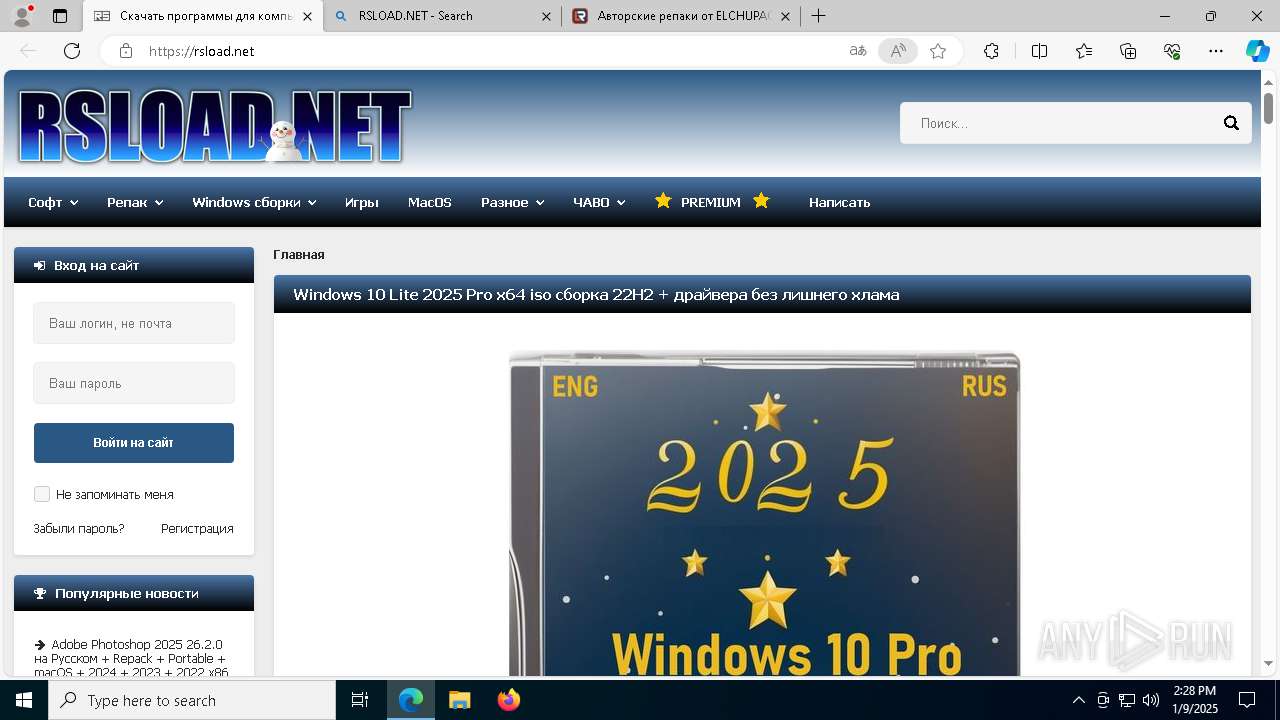Launch Firefox from the taskbar
Viewport: 1280px width, 720px height.
508,700
